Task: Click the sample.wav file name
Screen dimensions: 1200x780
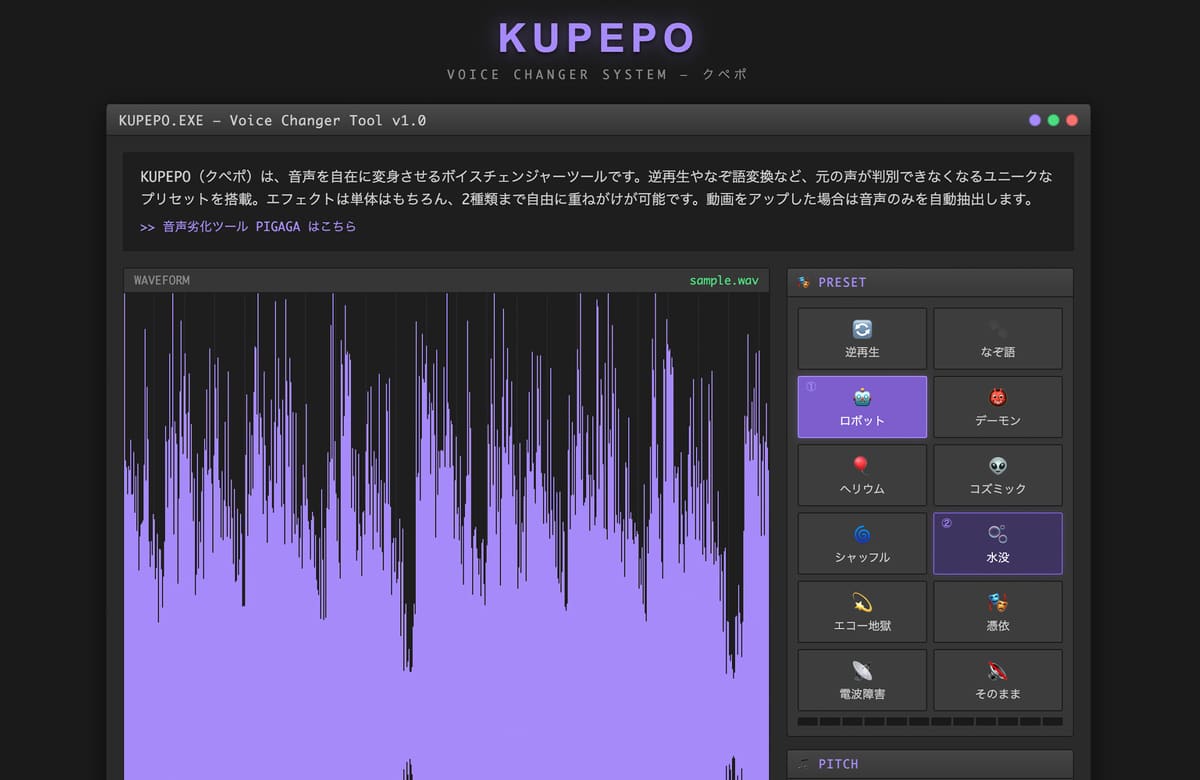Action: pyautogui.click(x=724, y=280)
